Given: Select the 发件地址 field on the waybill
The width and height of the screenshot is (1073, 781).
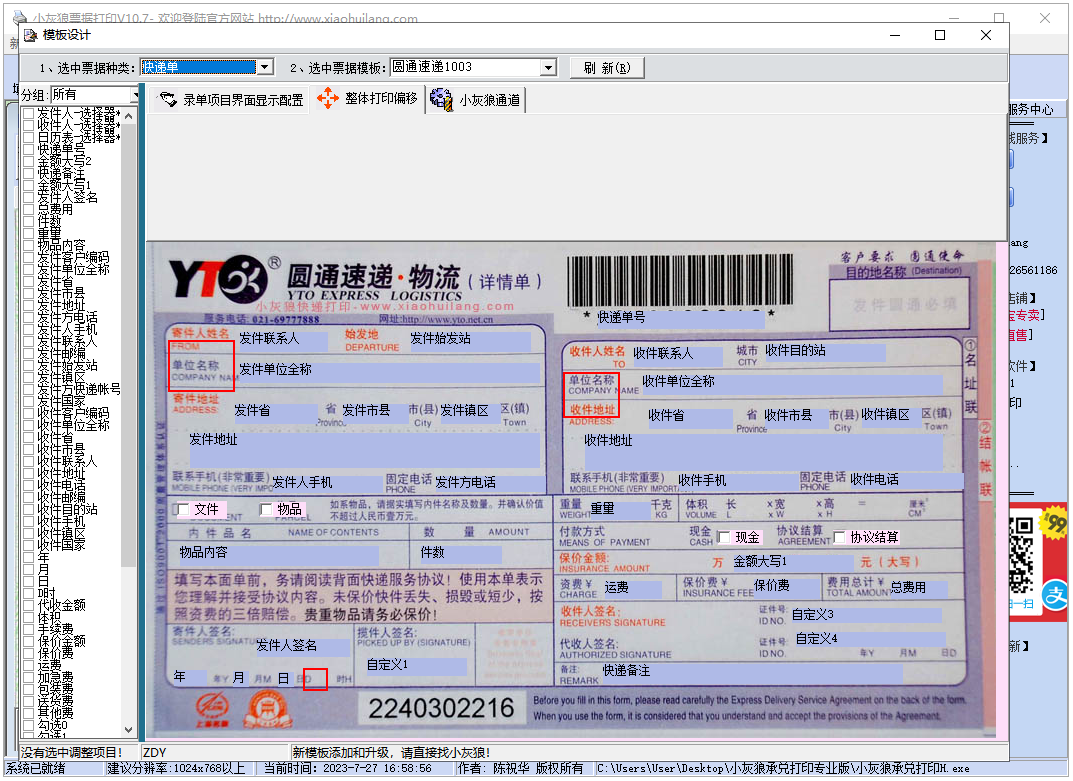Looking at the screenshot, I should coord(364,449).
